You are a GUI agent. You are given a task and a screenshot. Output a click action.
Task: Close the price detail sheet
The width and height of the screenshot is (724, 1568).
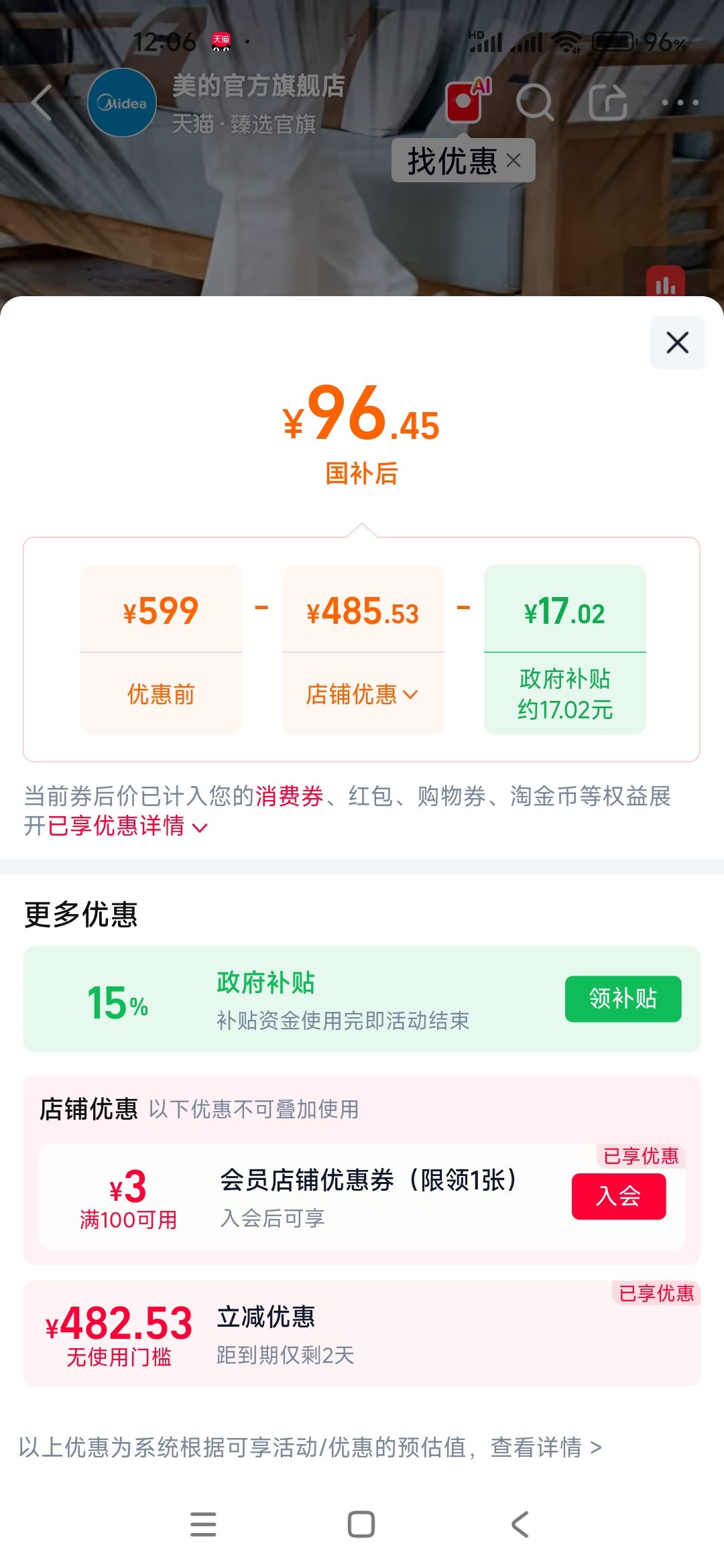click(x=678, y=342)
